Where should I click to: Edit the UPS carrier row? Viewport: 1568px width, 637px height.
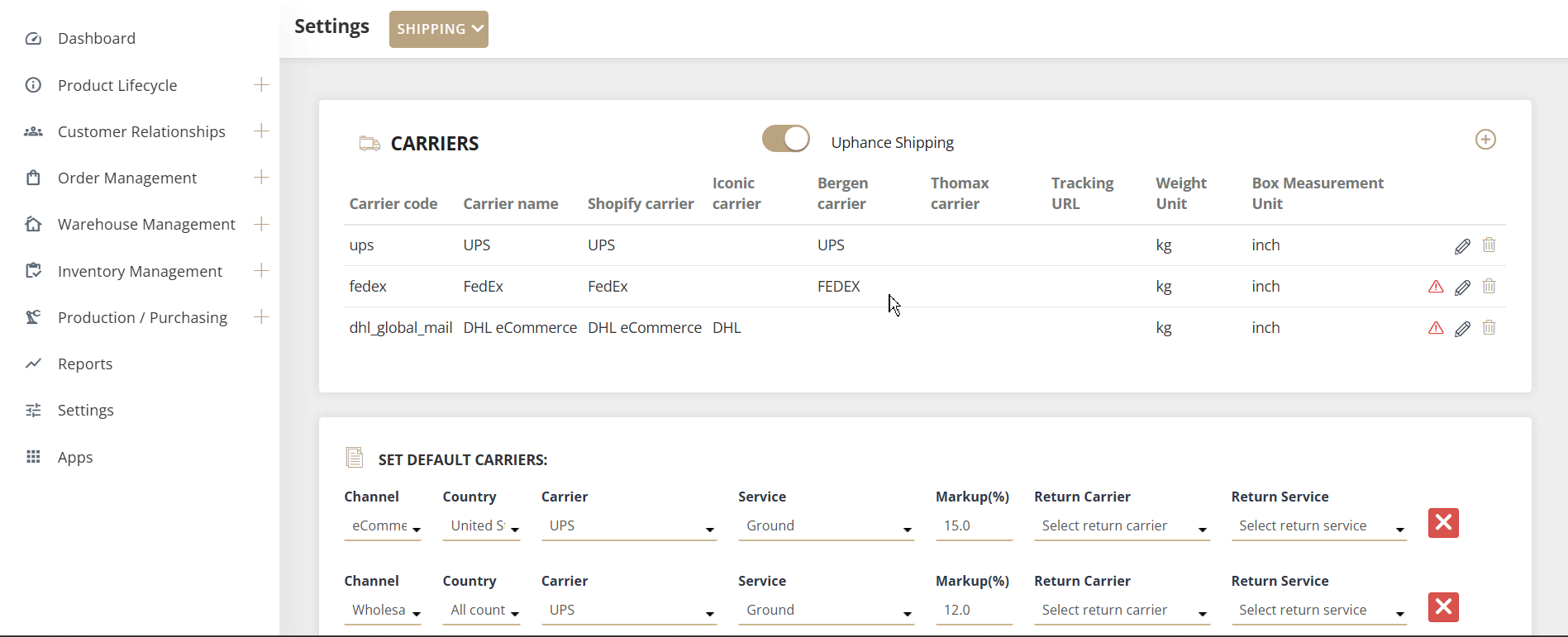click(1462, 246)
